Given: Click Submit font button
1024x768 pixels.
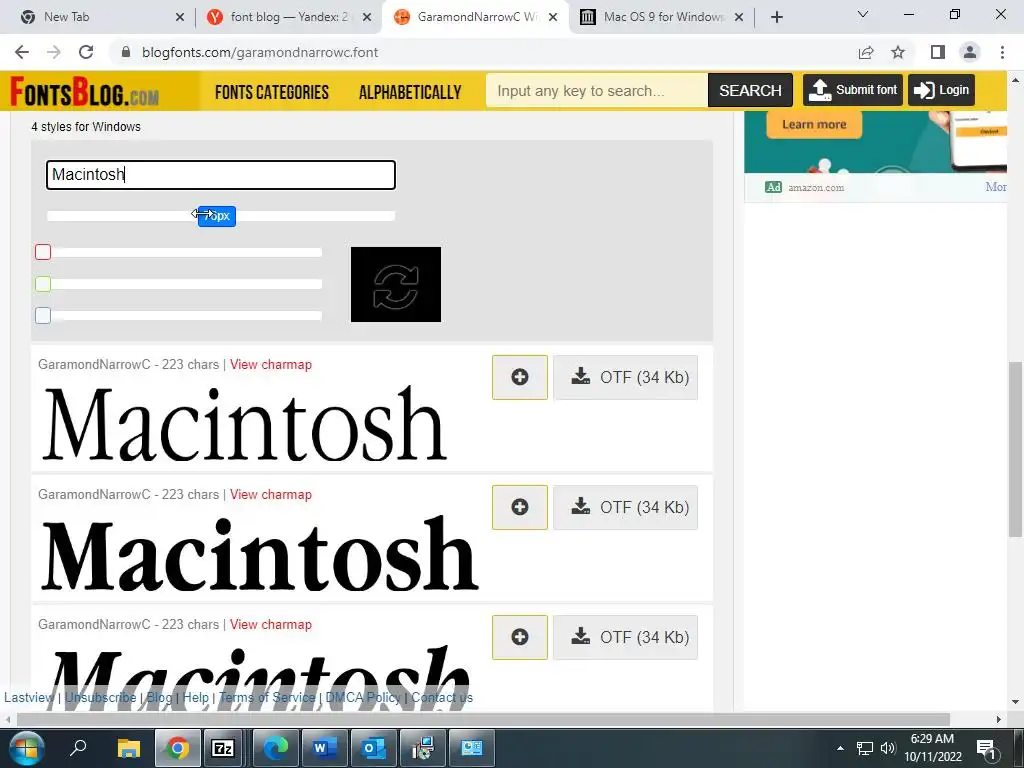Looking at the screenshot, I should pyautogui.click(x=852, y=90).
